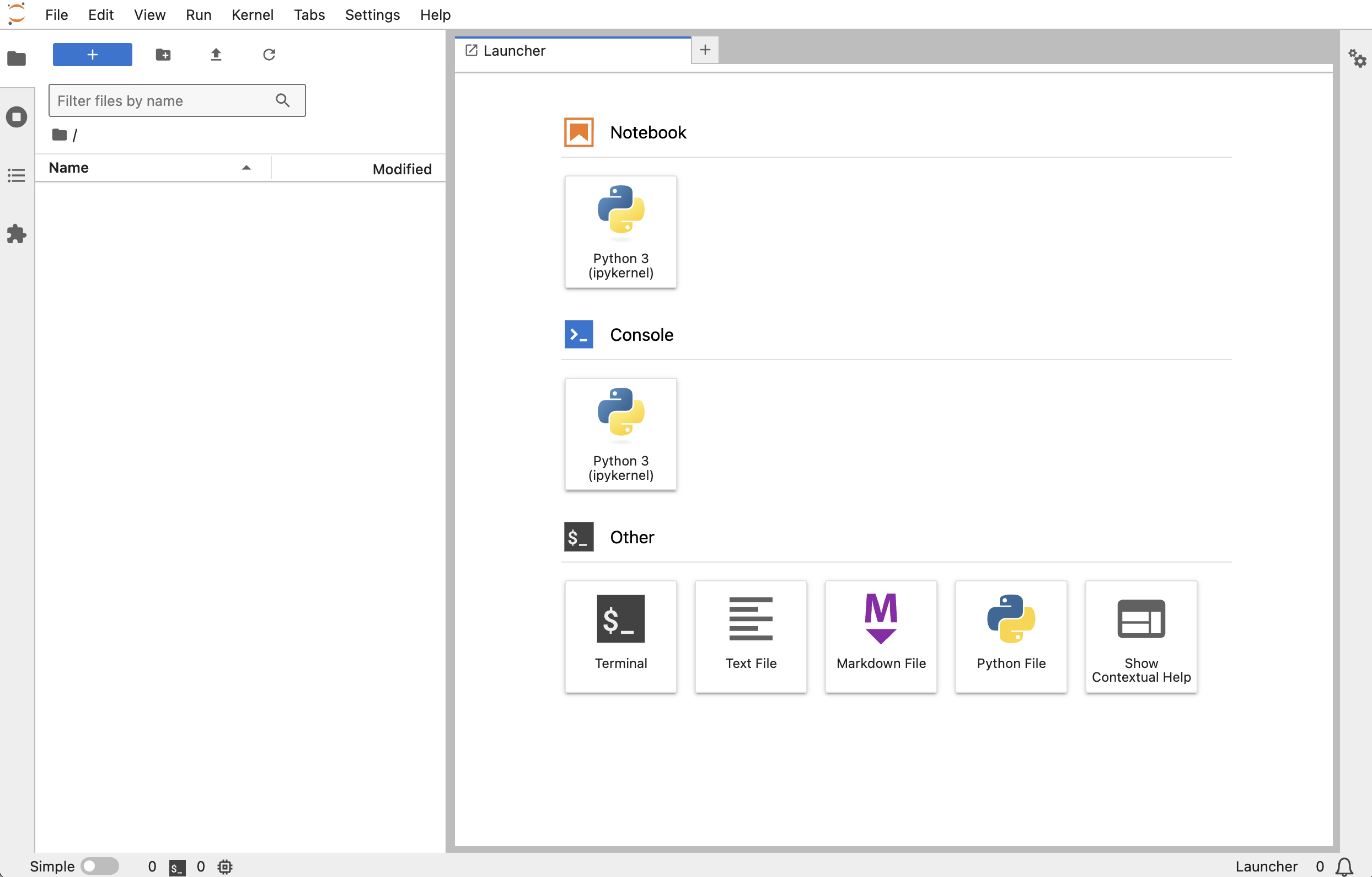This screenshot has height=877, width=1372.
Task: Open a new Terminal from launcher
Action: coord(620,636)
